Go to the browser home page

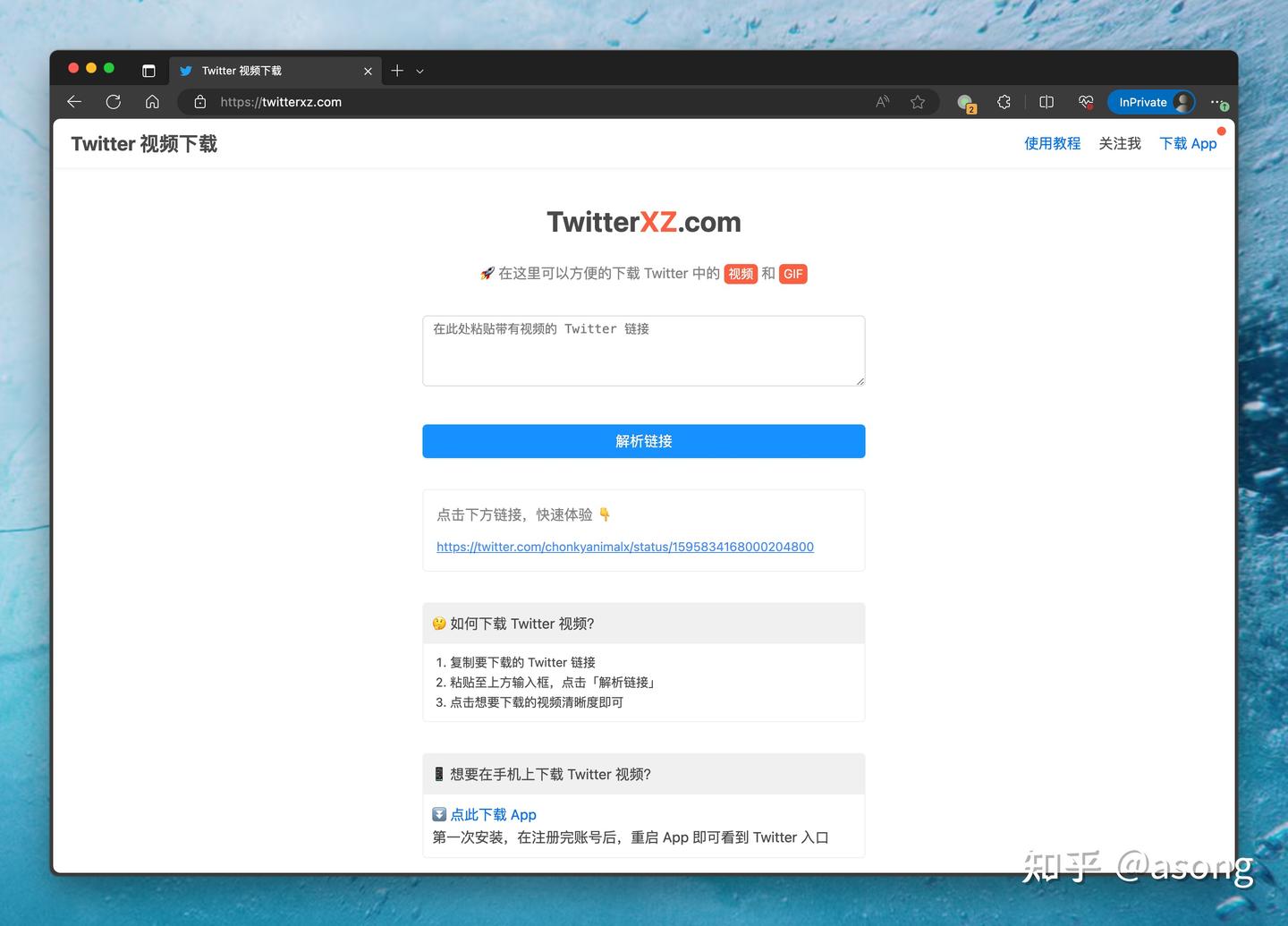tap(152, 101)
